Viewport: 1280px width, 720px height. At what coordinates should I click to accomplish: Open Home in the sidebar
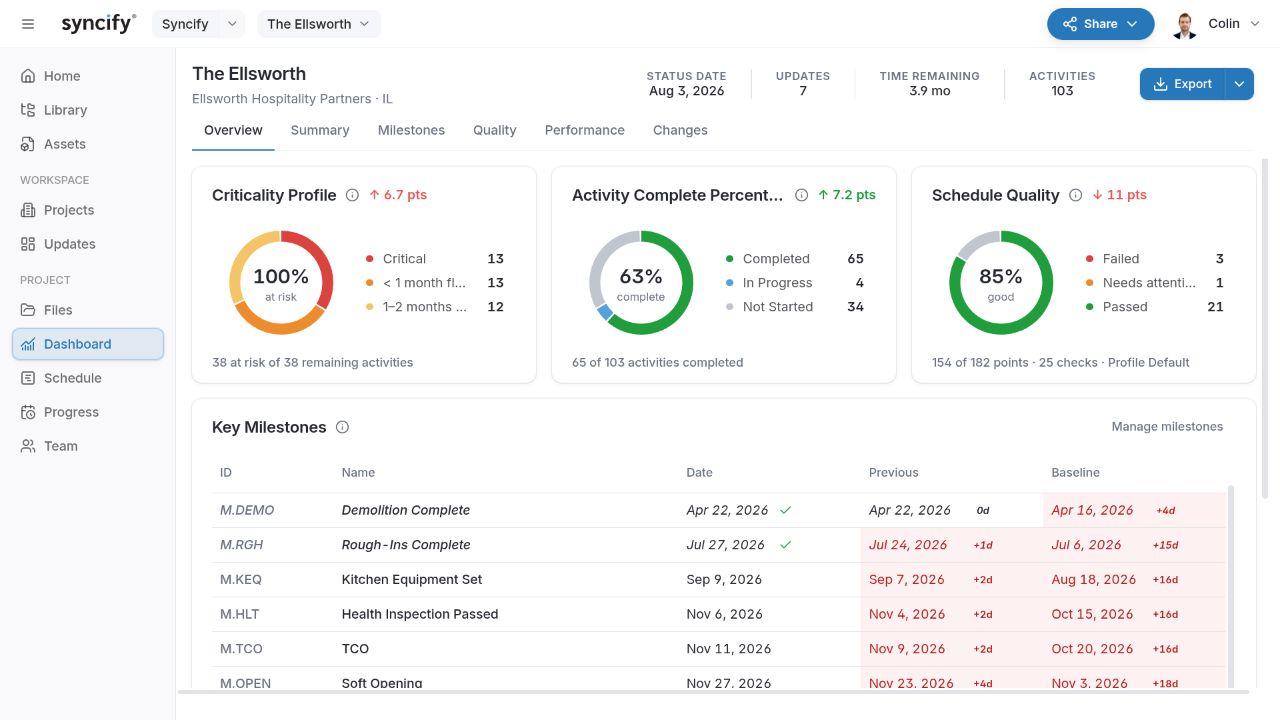pyautogui.click(x=88, y=76)
